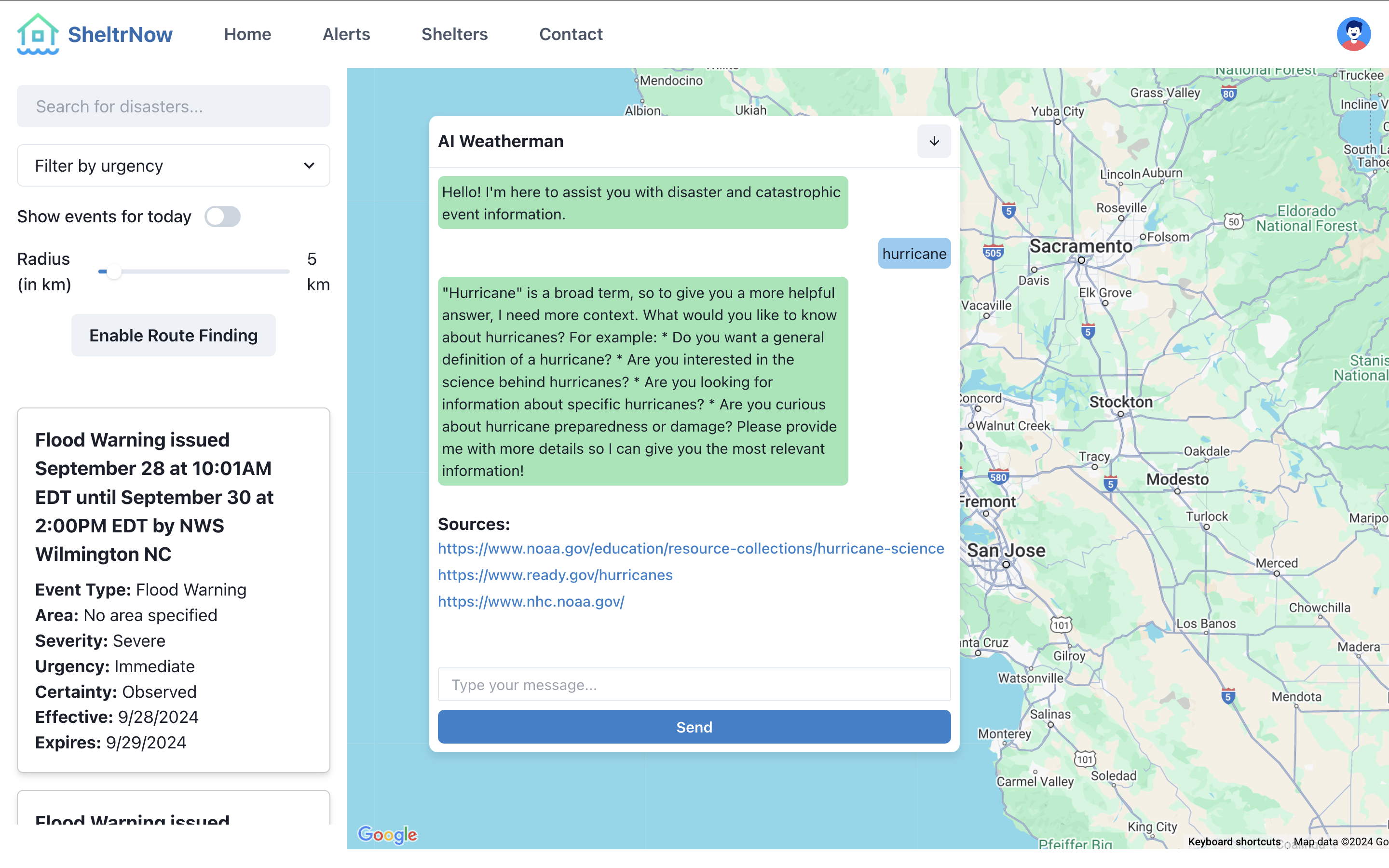Click the Radius slider handle
This screenshot has height=868, width=1389.
click(x=114, y=271)
